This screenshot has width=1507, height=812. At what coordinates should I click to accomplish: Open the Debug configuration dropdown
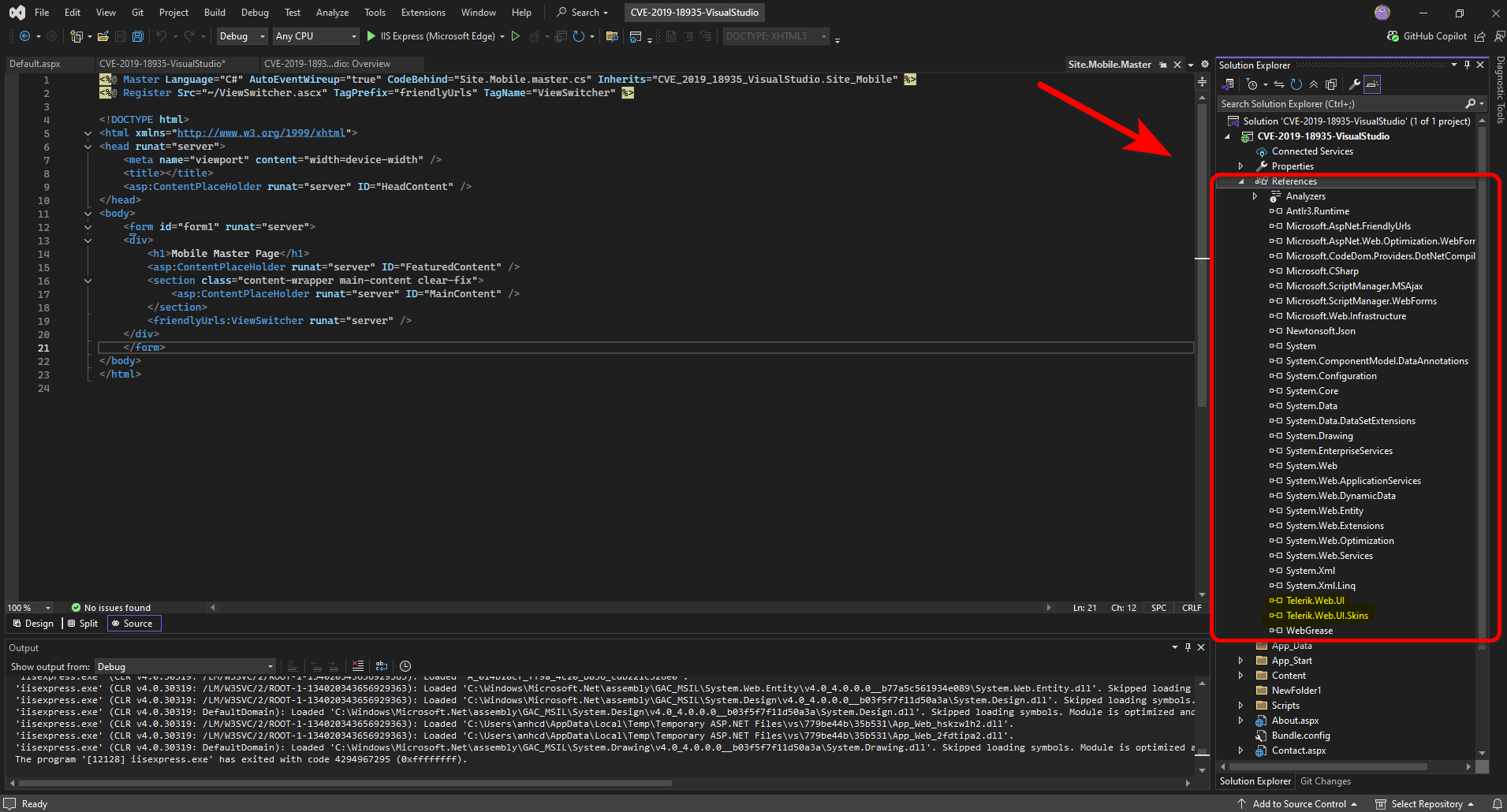point(242,36)
